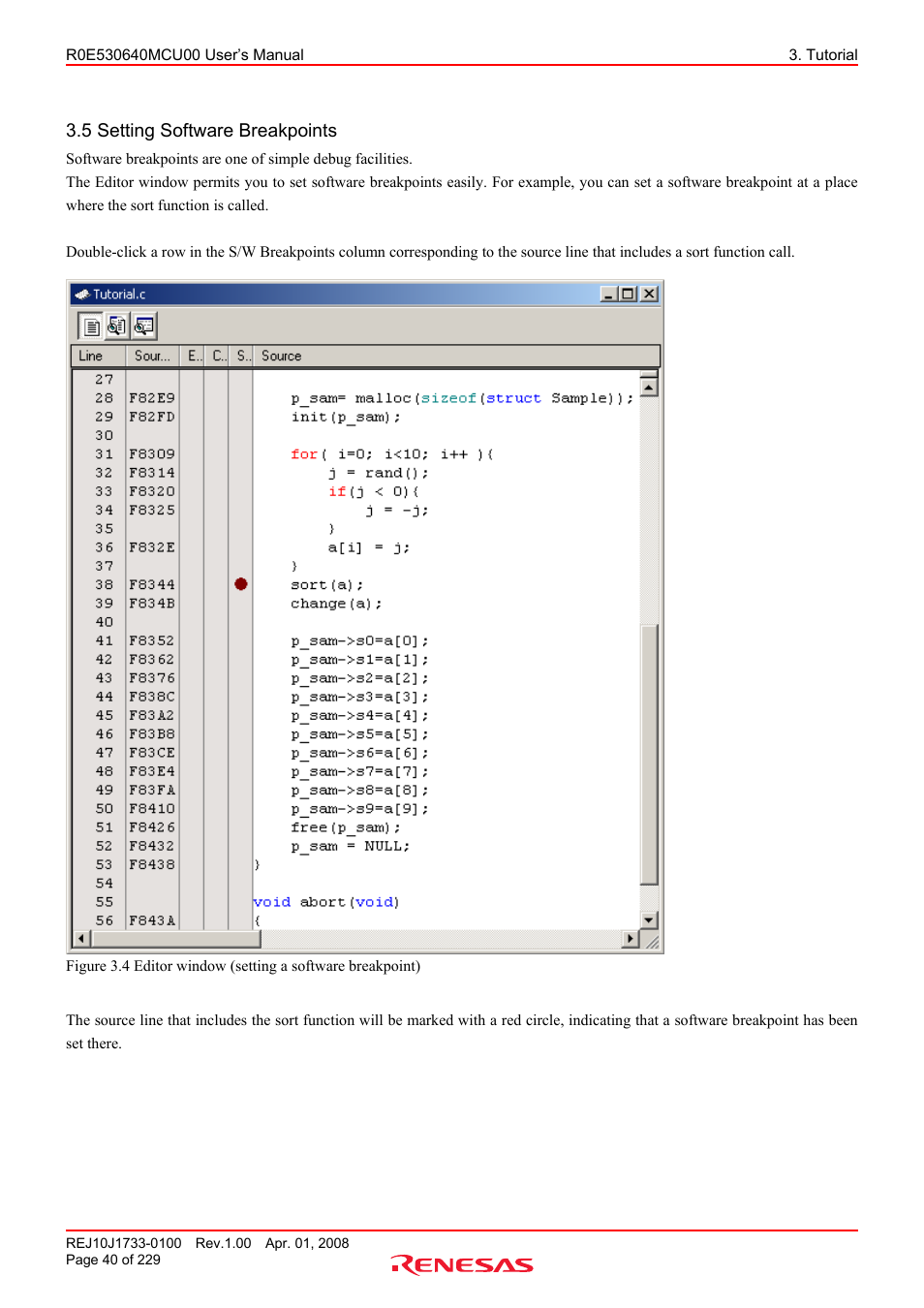The width and height of the screenshot is (924, 1308).
Task: Click the malloc(sizeof(struct Sample)) line
Action: (x=462, y=398)
